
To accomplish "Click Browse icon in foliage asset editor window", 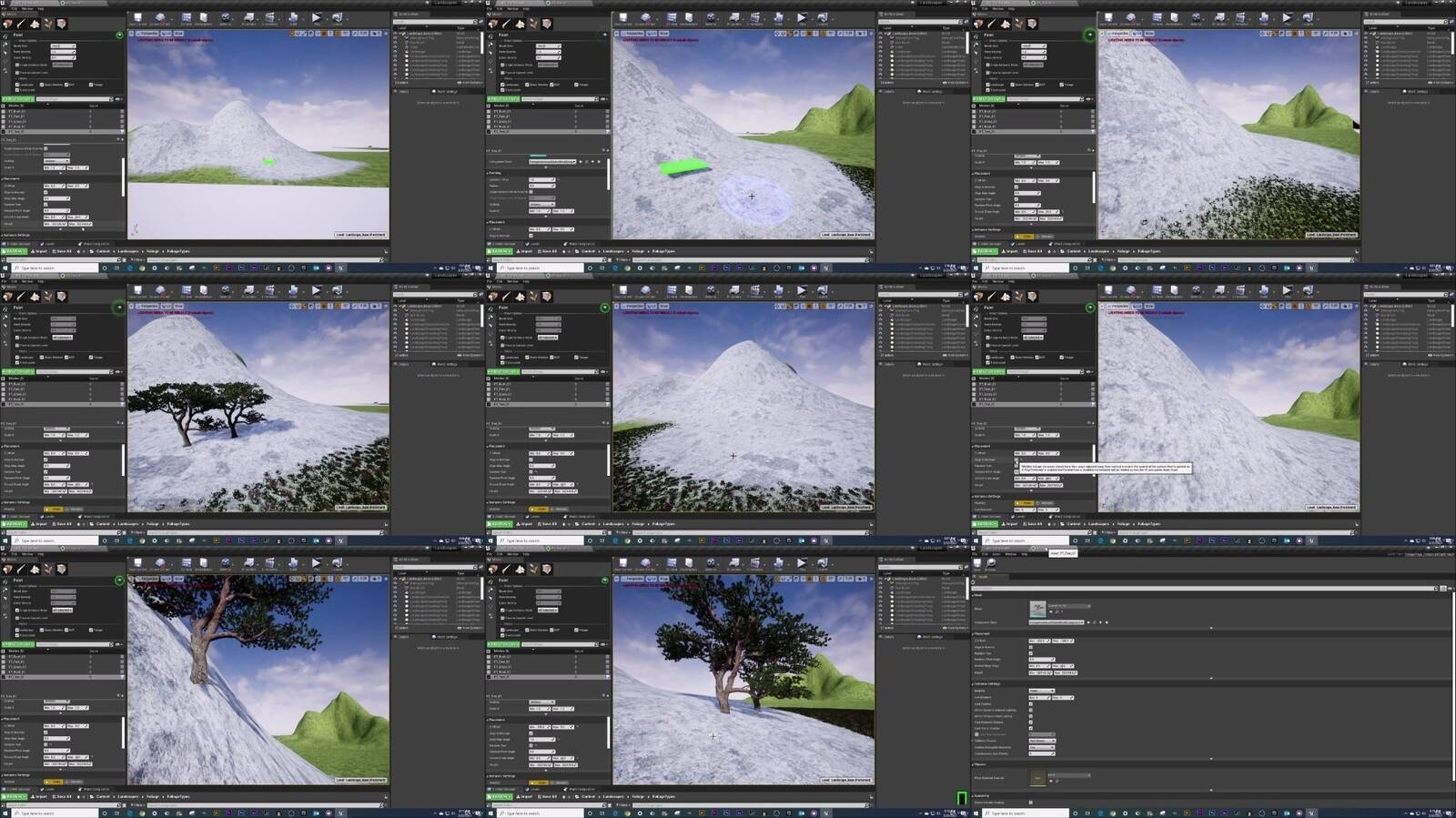I will coord(991,563).
